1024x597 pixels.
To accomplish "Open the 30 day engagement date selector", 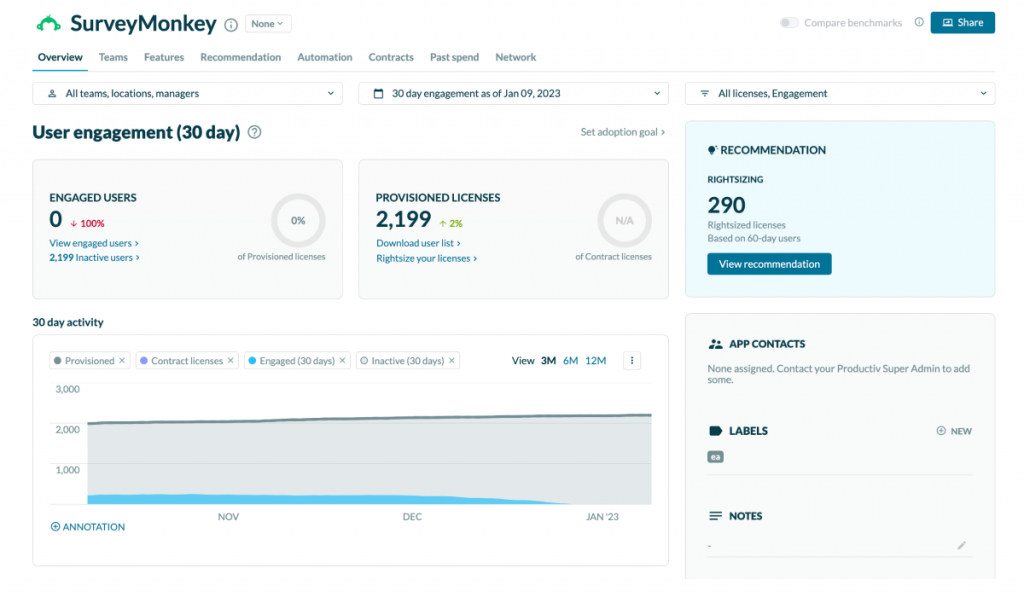I will (514, 92).
